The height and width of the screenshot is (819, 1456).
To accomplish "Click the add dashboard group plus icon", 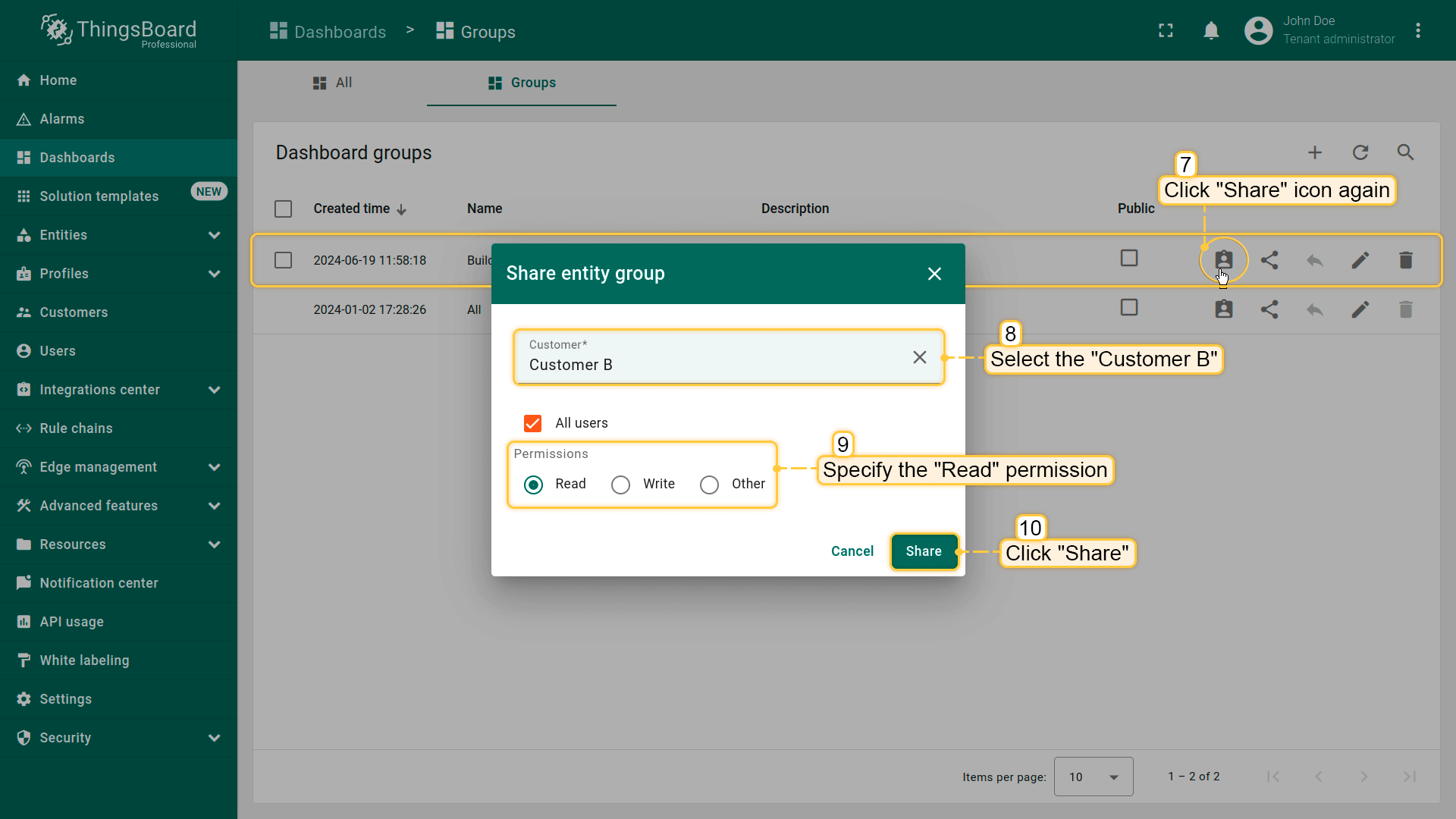I will 1315,152.
